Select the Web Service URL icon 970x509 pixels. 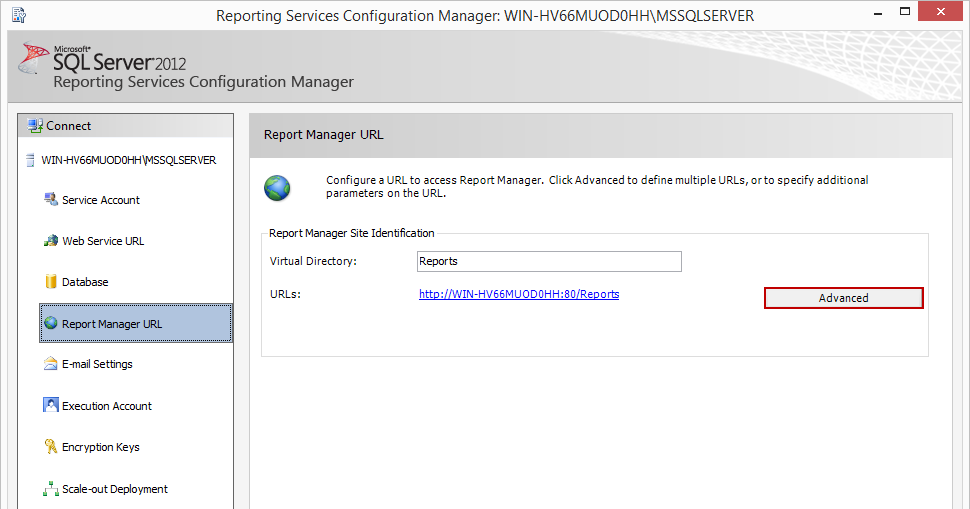(x=51, y=241)
